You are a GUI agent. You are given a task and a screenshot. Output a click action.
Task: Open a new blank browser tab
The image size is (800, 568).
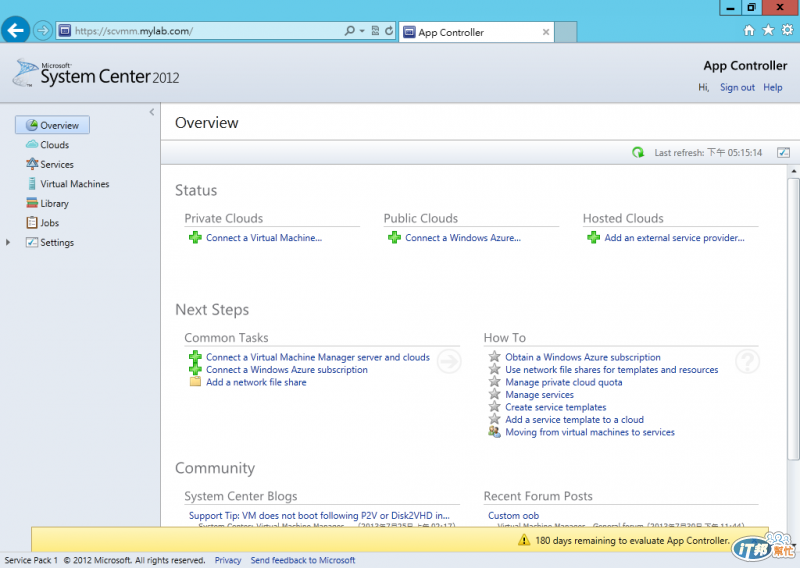tap(565, 32)
